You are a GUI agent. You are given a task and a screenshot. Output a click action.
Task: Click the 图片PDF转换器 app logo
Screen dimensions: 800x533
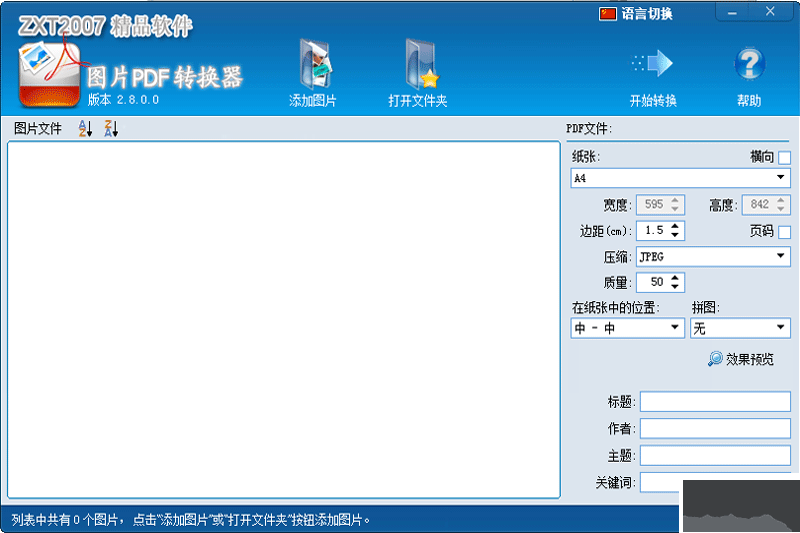coord(49,74)
